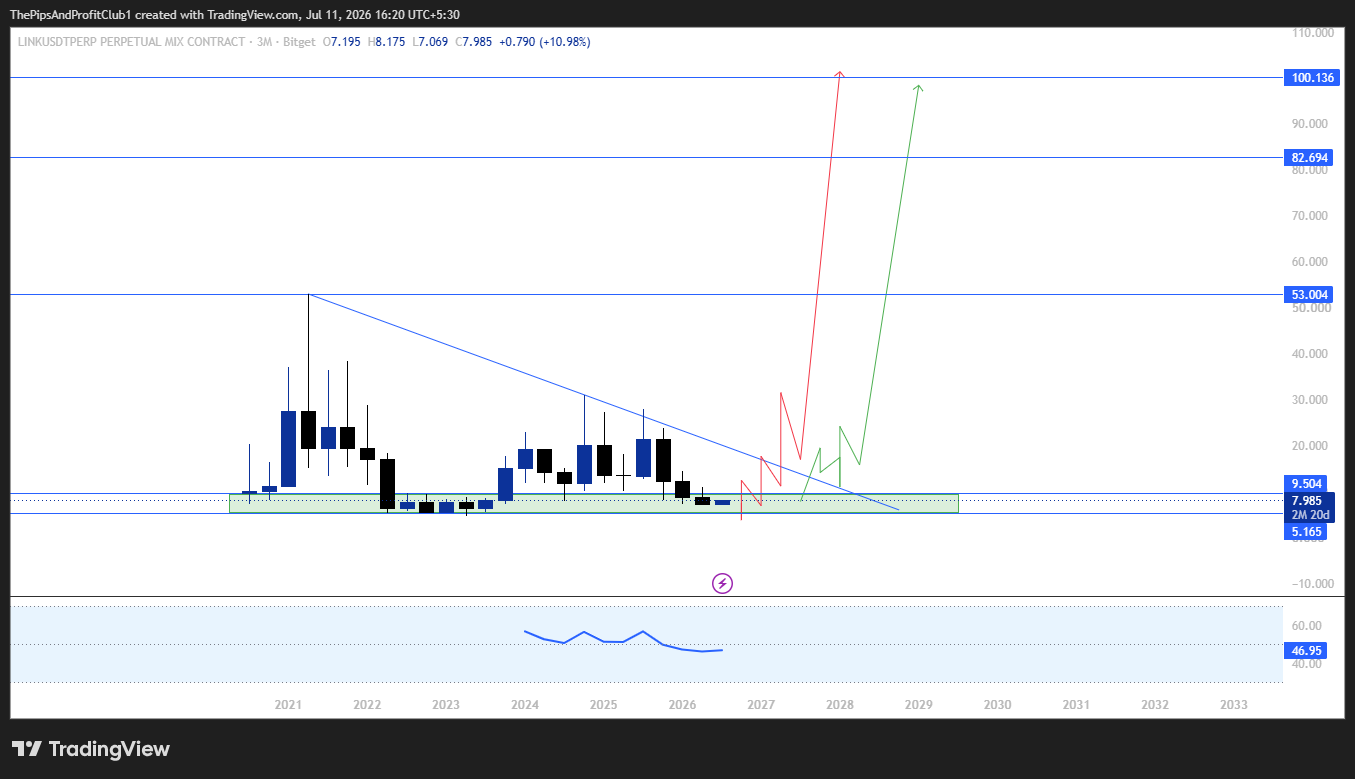Click the TradingView logo
1355x779 pixels.
91,749
